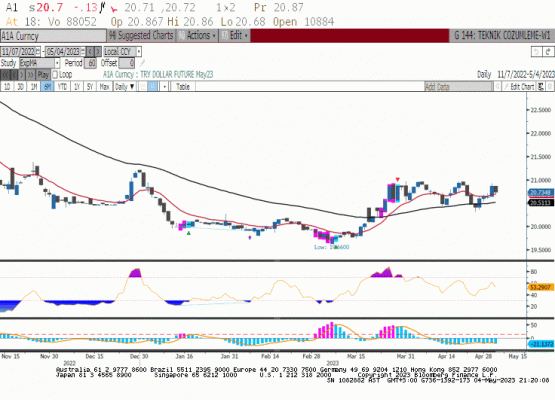Click the A1A Curncy : TRY DOLLAR FUTURE May23 legend
This screenshot has width=555, height=400.
tap(158, 75)
